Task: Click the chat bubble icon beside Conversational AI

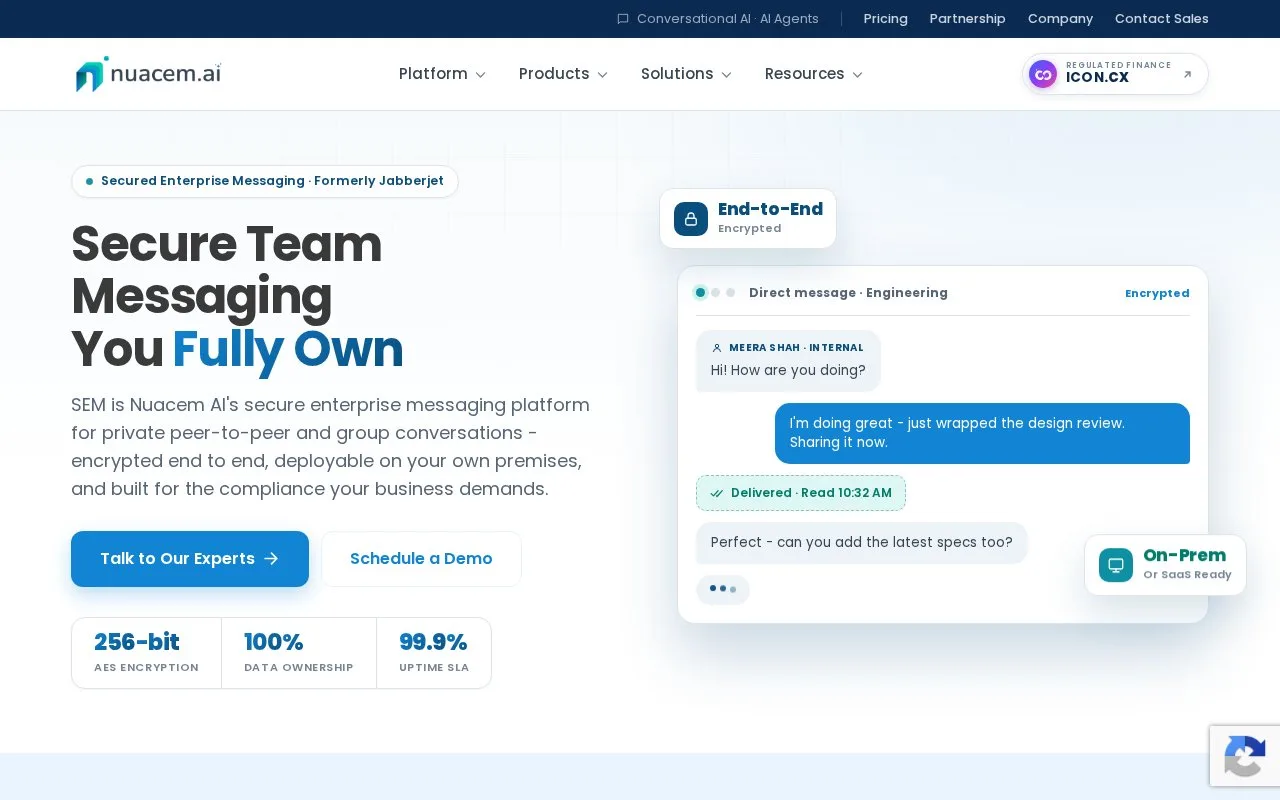Action: tap(623, 19)
